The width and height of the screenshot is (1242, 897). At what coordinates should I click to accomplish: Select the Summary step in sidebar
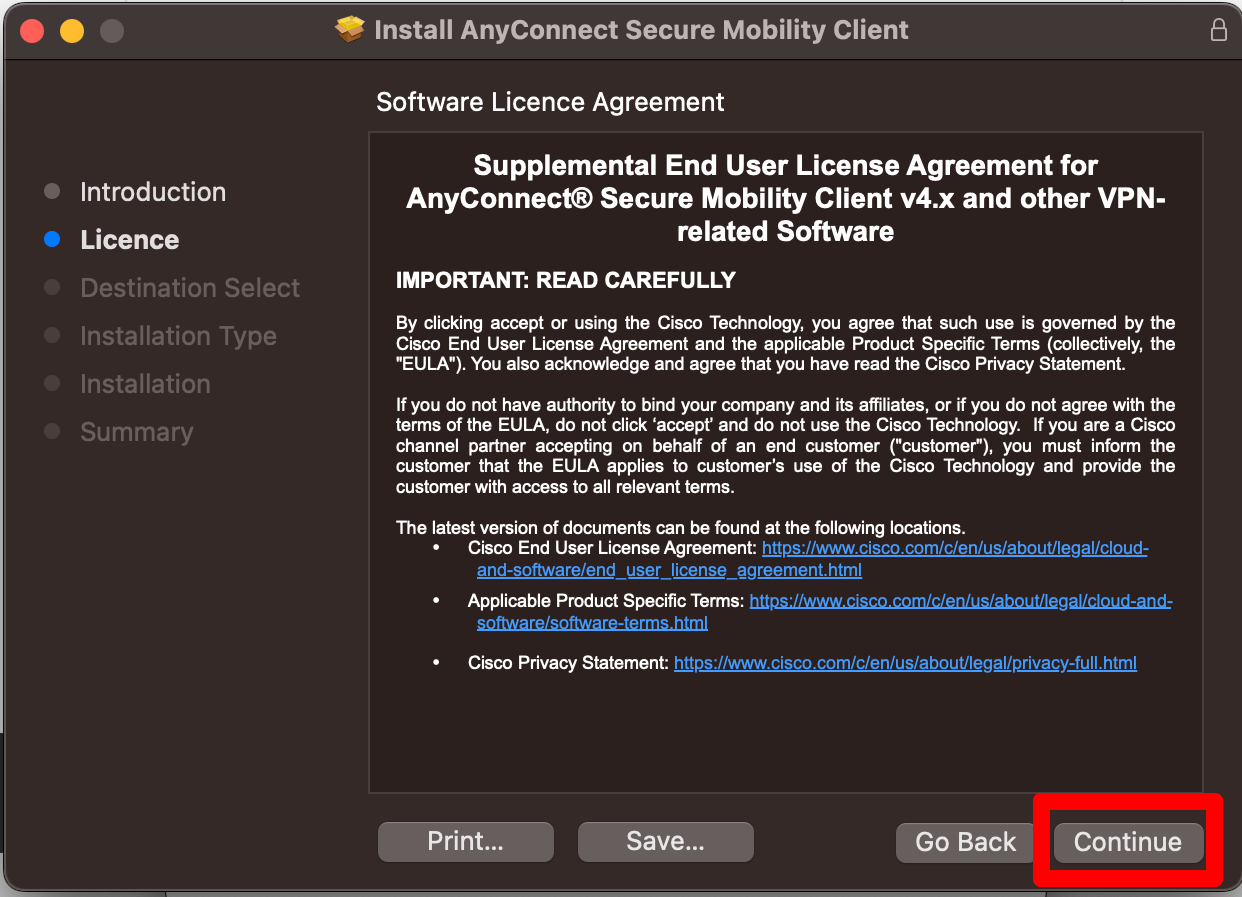[x=136, y=431]
